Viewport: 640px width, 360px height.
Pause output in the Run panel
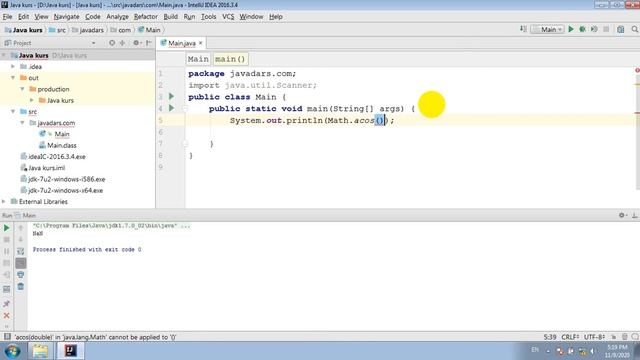click(x=7, y=251)
